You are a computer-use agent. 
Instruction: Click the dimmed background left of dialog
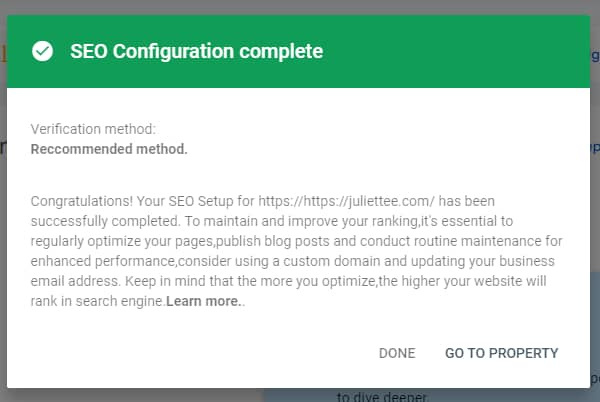(x=3, y=250)
